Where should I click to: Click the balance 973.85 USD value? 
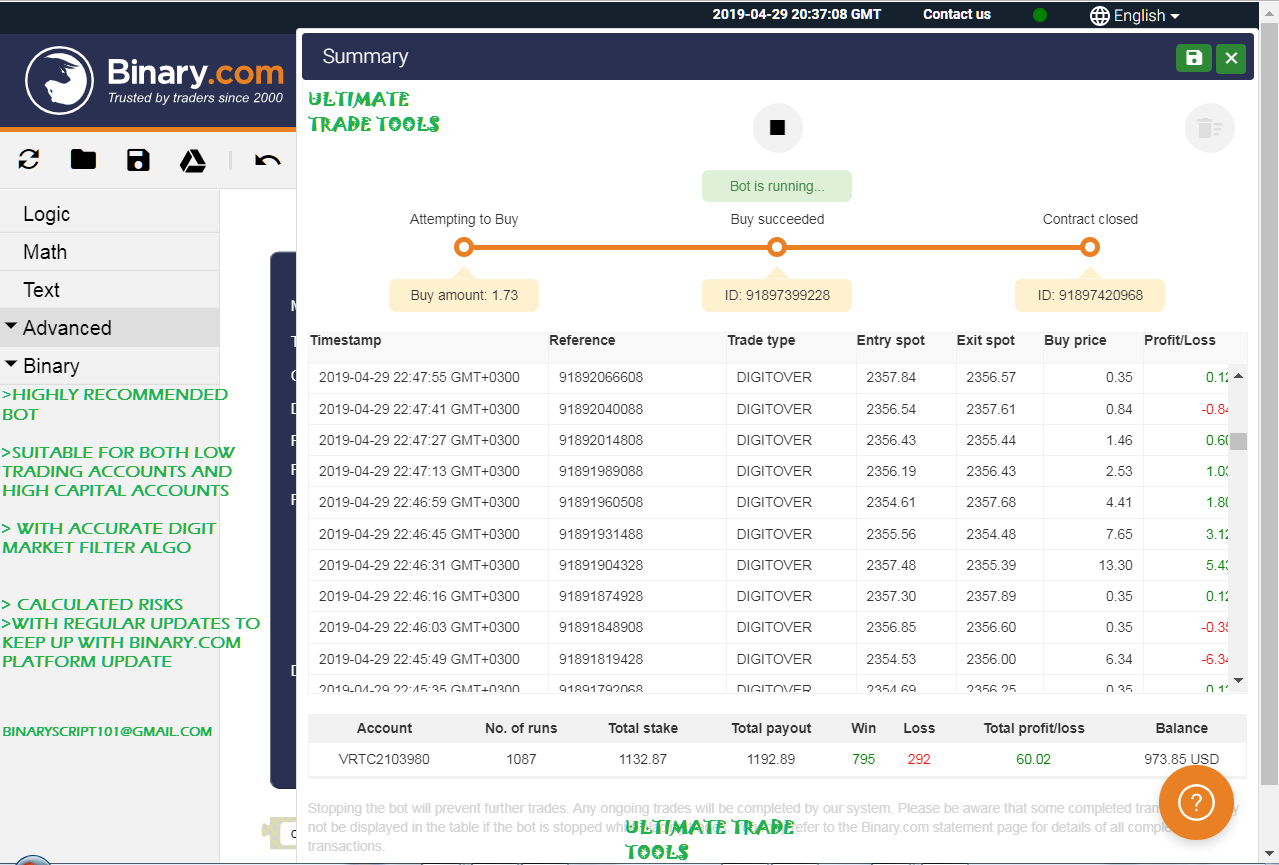pos(1182,759)
